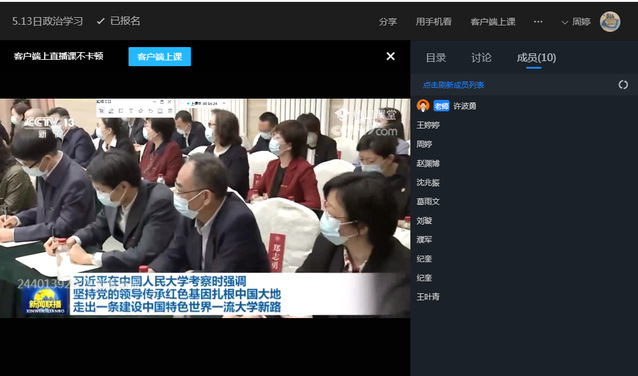Switch to the 讨论 tab
This screenshot has height=376, width=638.
click(481, 58)
